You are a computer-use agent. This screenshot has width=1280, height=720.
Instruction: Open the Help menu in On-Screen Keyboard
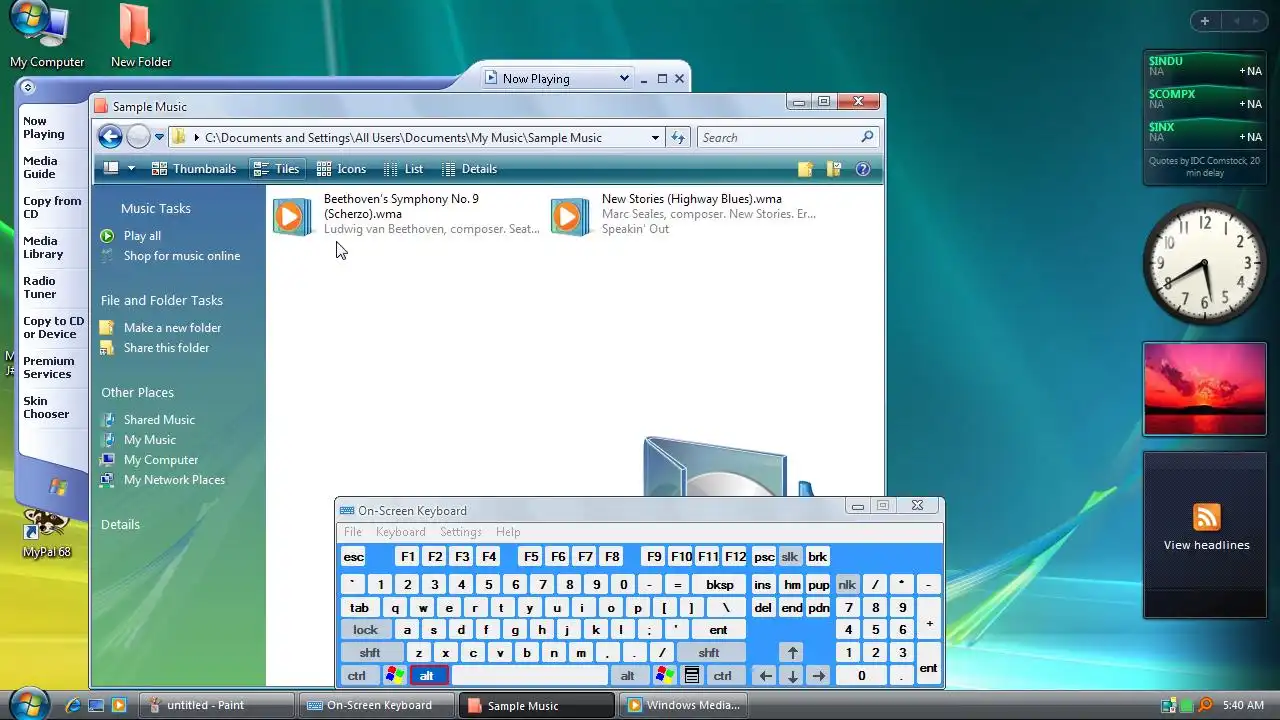[x=508, y=532]
